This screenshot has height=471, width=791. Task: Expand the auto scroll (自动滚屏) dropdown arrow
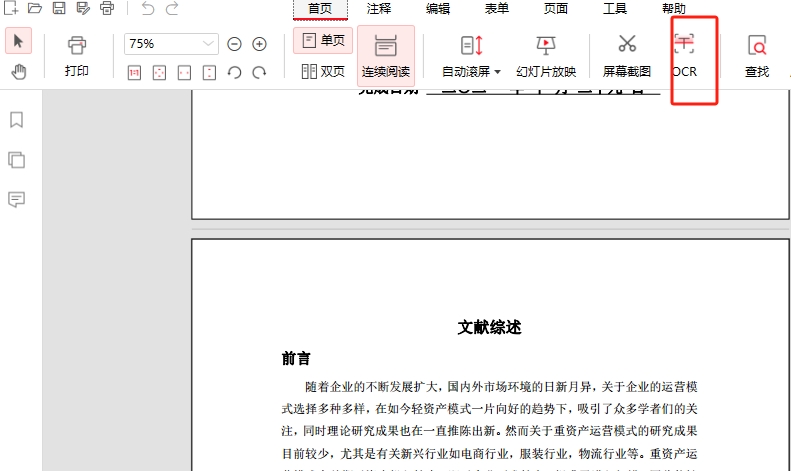(x=498, y=72)
